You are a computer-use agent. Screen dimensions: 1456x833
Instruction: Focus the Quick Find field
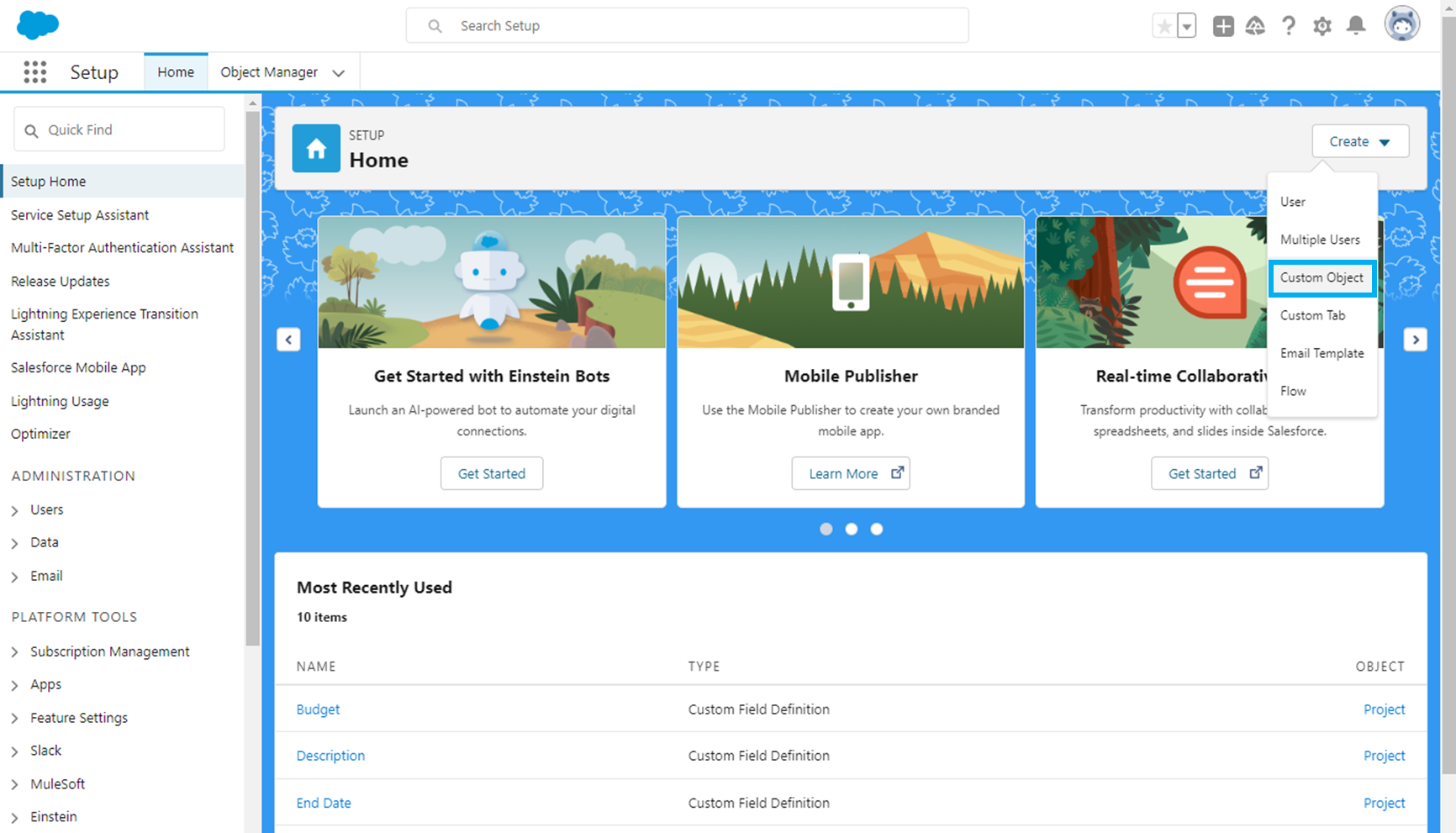click(x=119, y=129)
